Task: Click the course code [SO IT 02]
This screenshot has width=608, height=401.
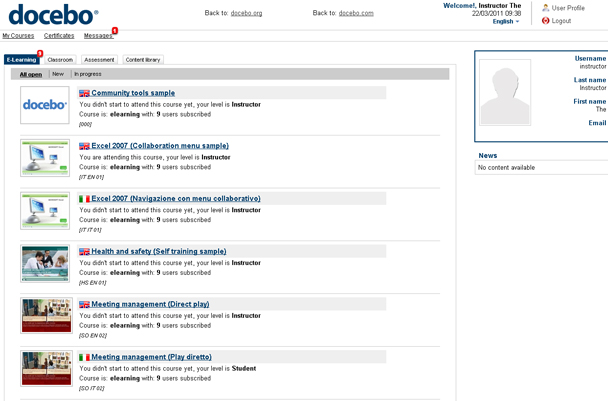Action: tap(92, 388)
